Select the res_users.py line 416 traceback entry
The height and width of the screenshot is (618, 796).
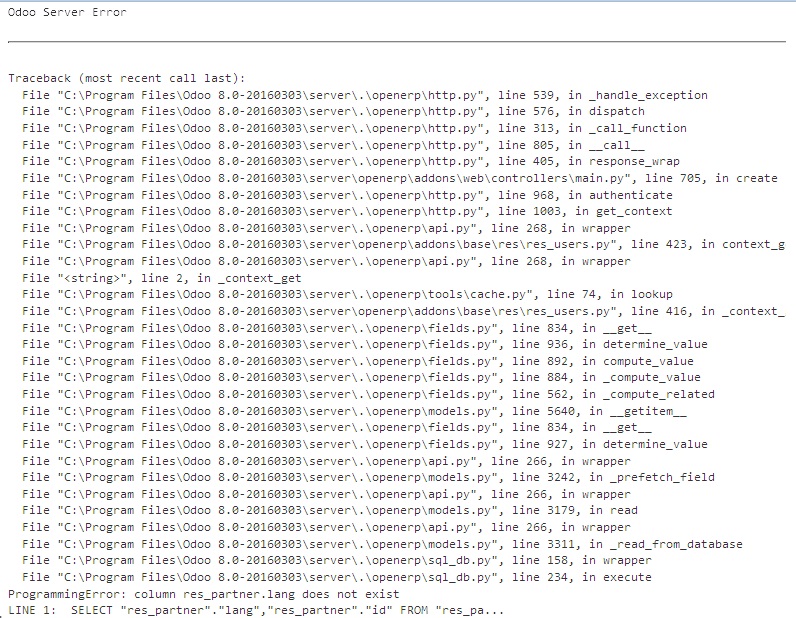(404, 311)
